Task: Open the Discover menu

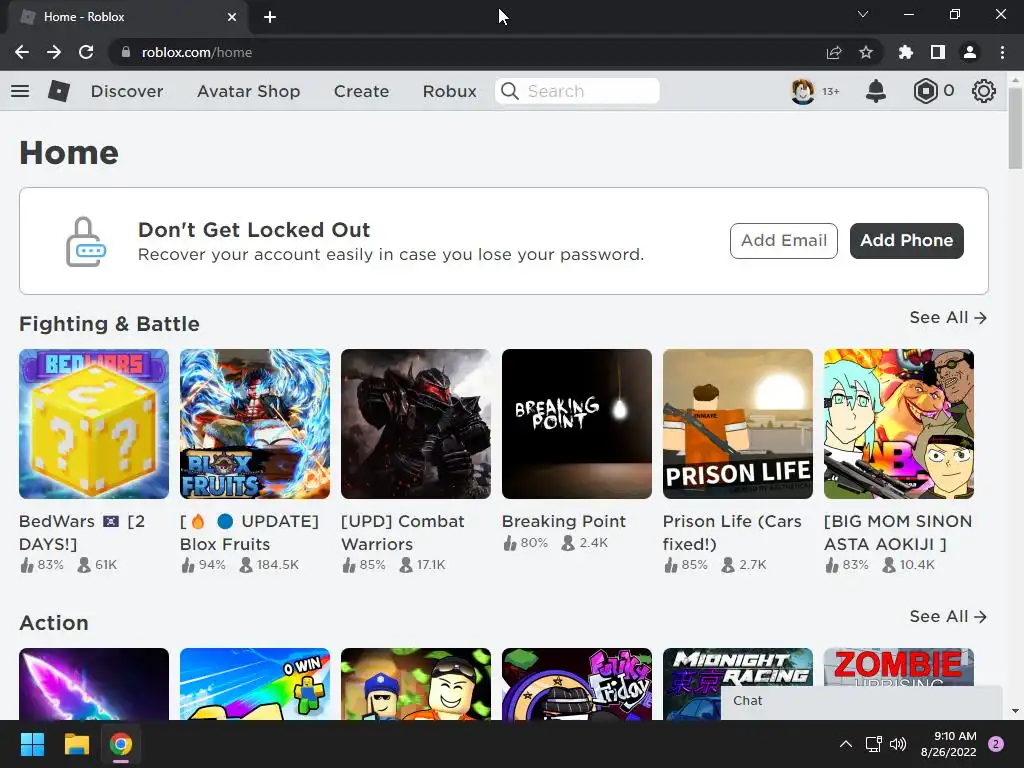Action: tap(127, 91)
